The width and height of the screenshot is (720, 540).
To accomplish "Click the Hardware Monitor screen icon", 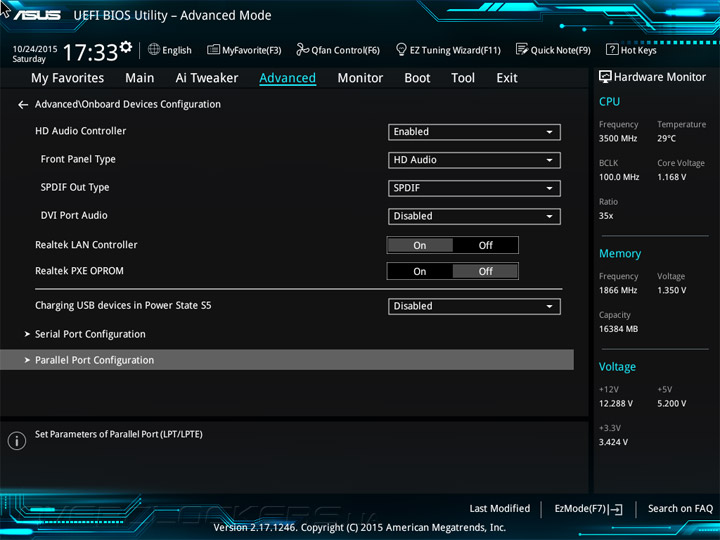I will click(605, 77).
